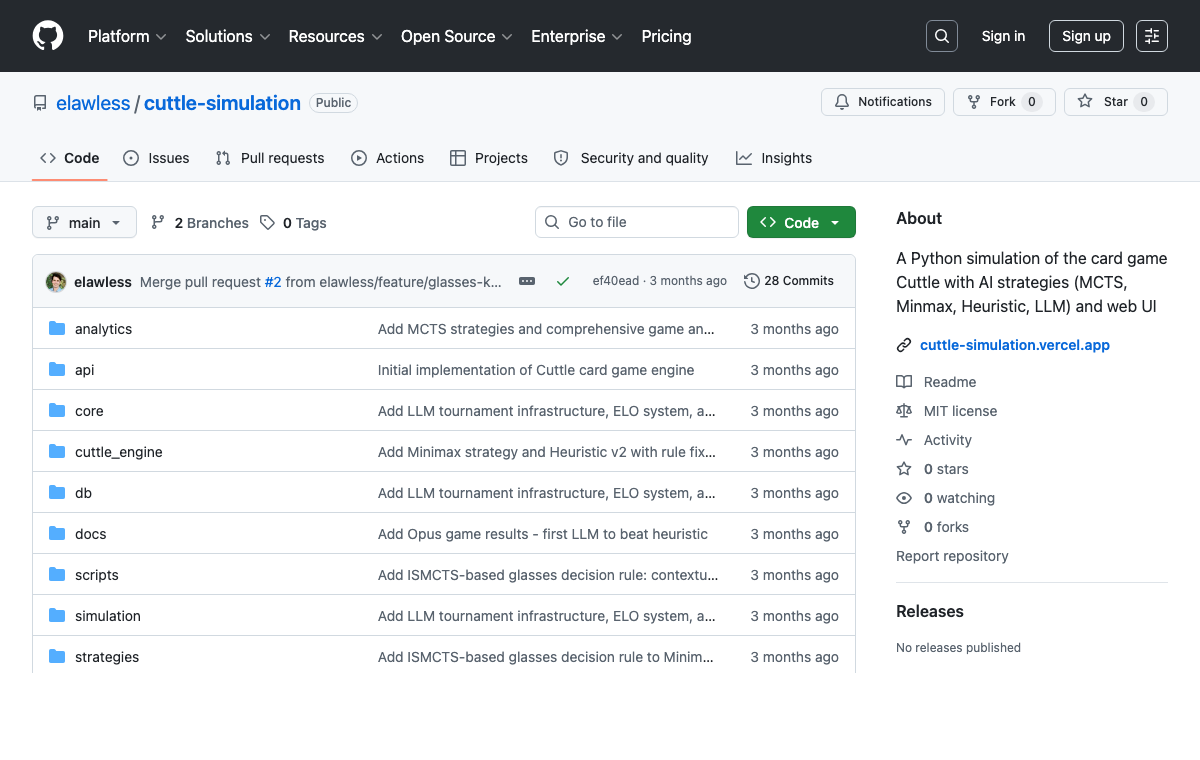Open cuttle-simulation.vercel.app link

(1015, 345)
